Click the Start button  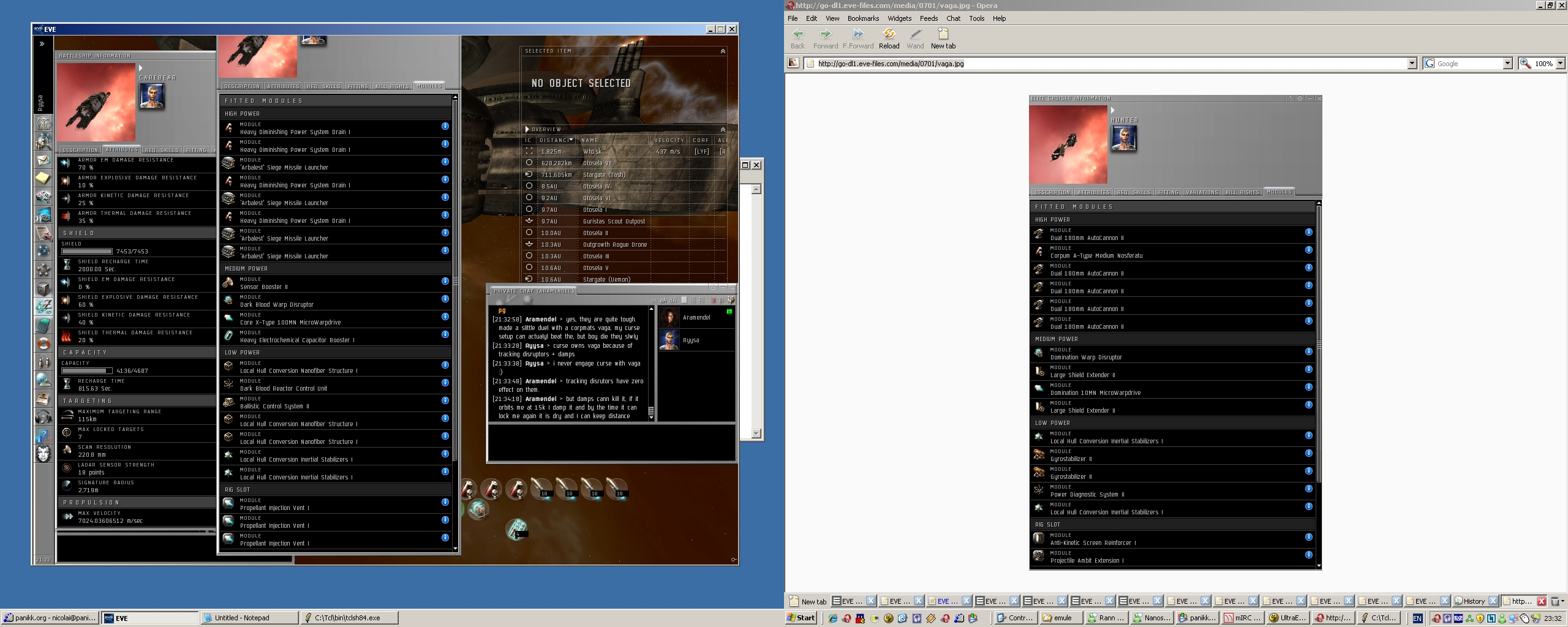click(x=801, y=618)
